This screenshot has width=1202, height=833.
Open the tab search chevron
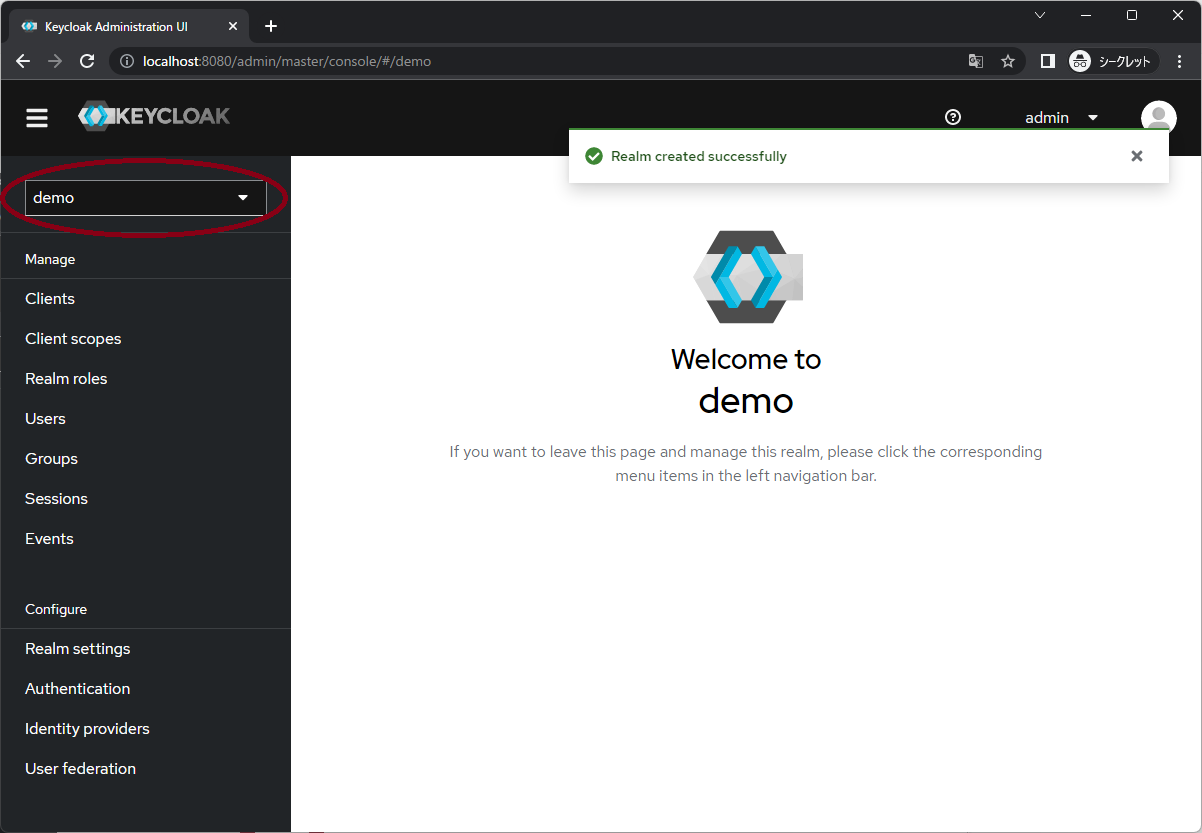point(1040,15)
